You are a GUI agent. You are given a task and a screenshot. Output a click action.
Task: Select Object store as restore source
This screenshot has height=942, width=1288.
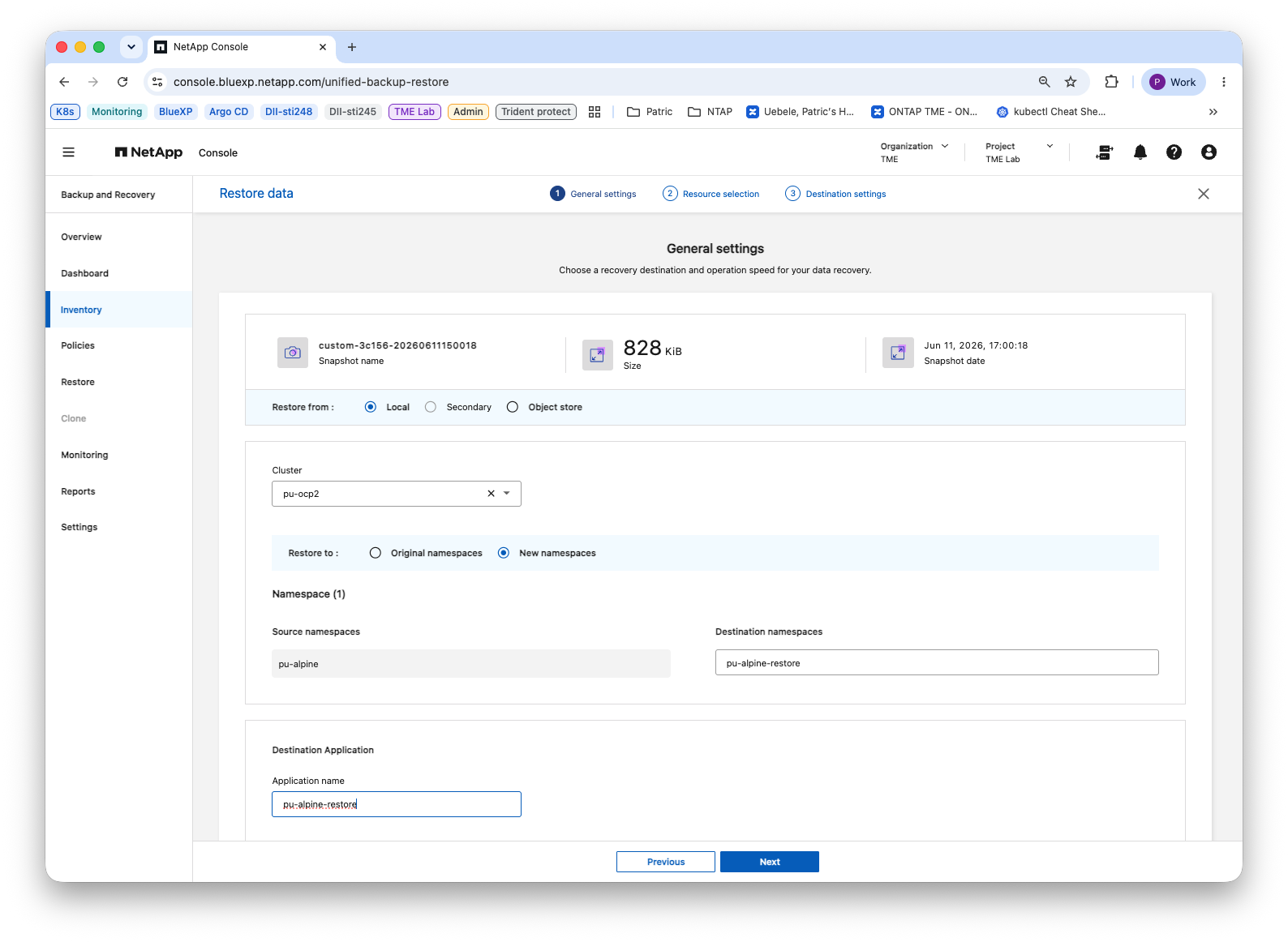[x=513, y=407]
